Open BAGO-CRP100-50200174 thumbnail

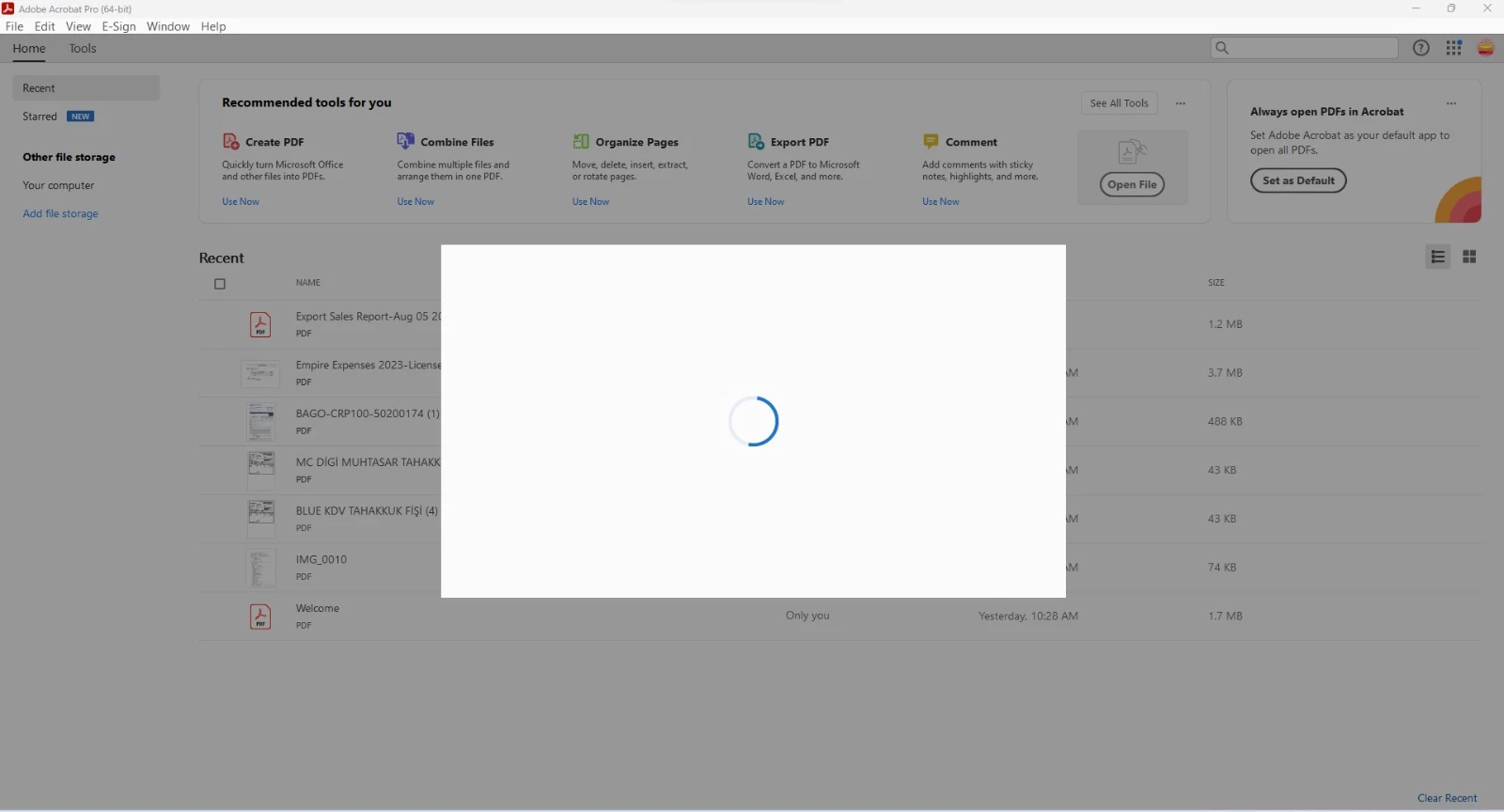click(x=260, y=422)
